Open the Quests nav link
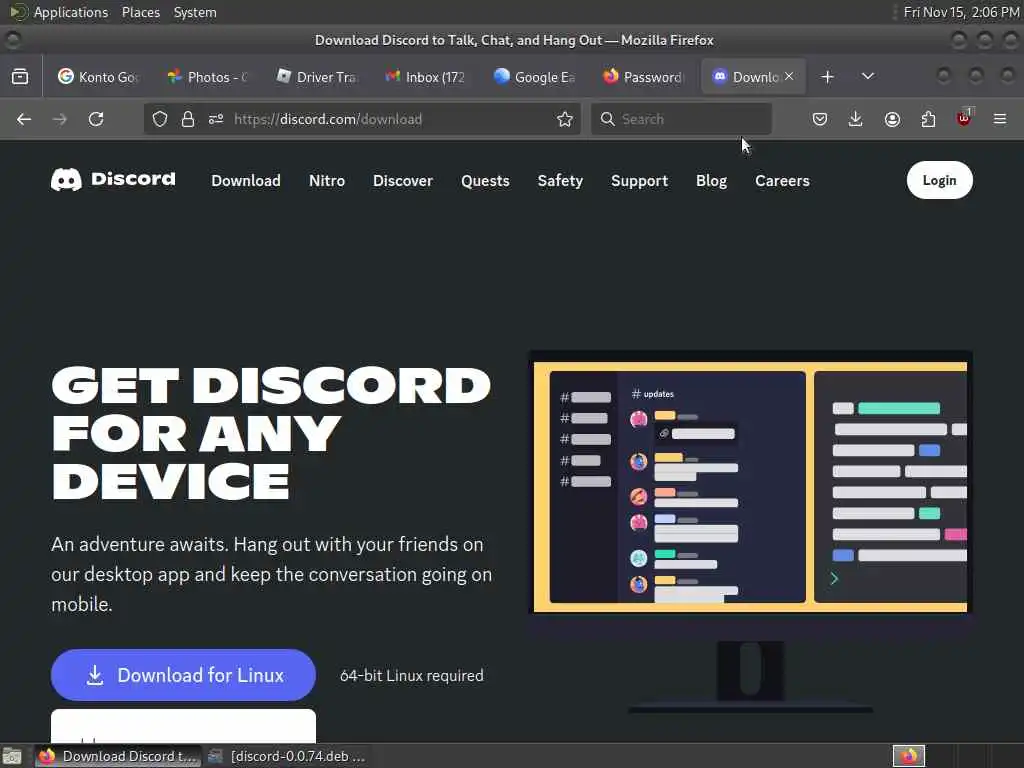 (x=485, y=181)
